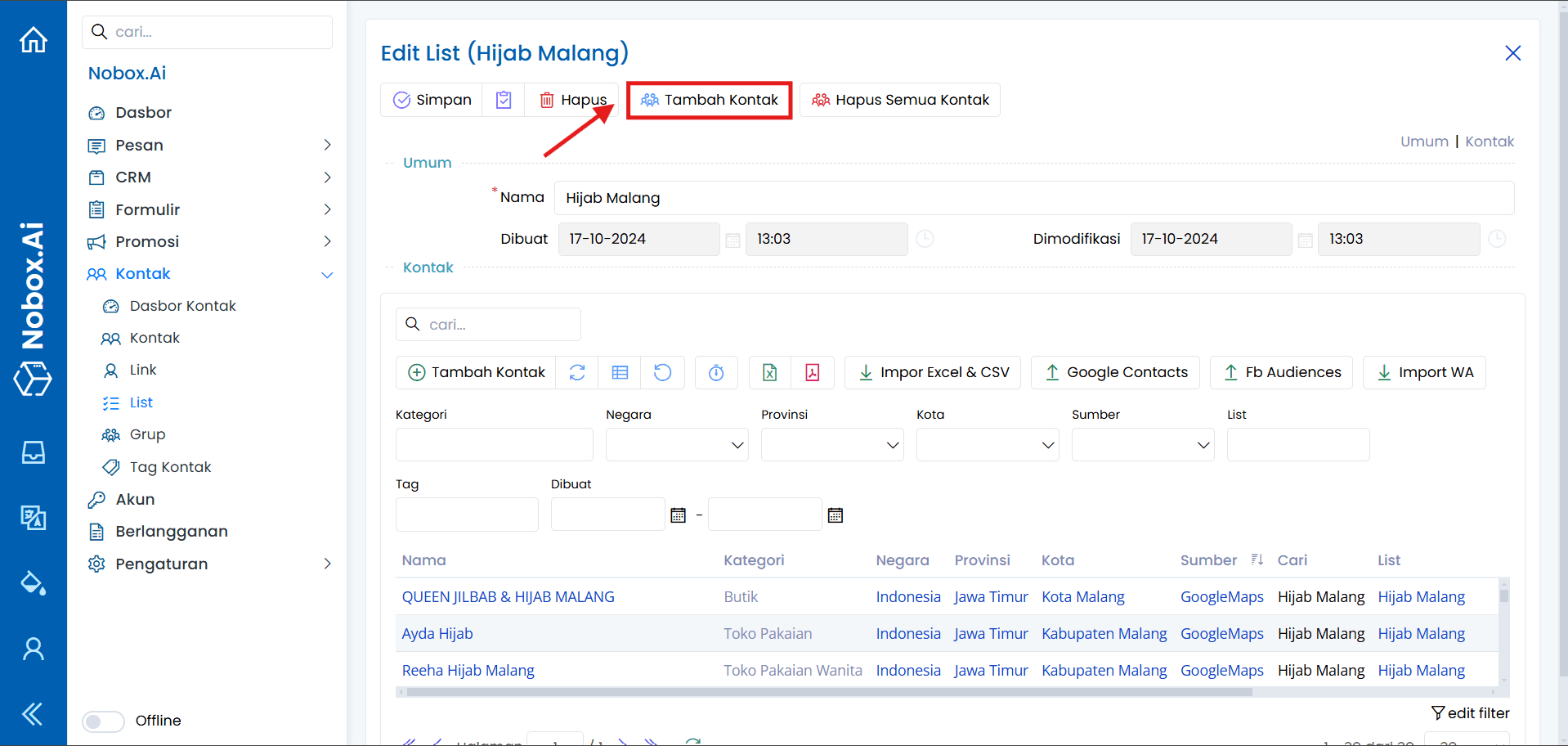Screen dimensions: 1568x746
Task: Open the table column view icon
Action: point(620,372)
